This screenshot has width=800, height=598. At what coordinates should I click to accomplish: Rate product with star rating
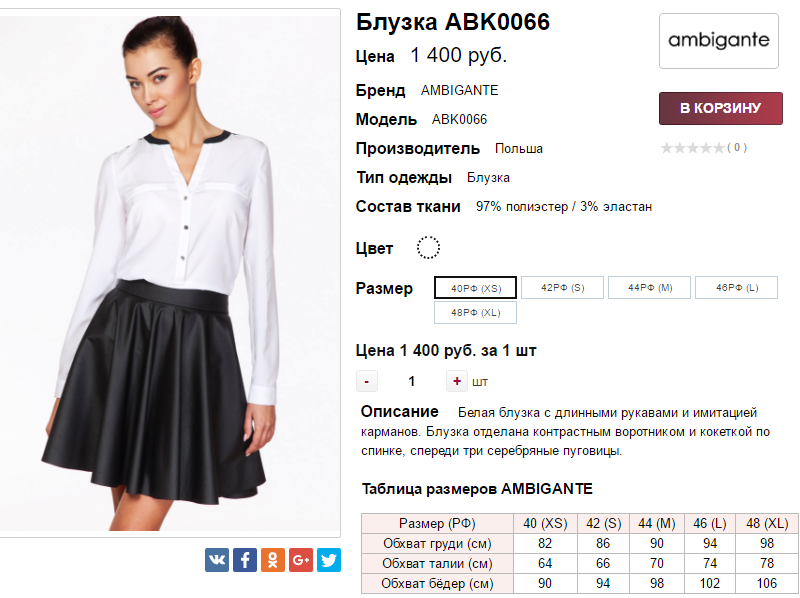pyautogui.click(x=692, y=148)
